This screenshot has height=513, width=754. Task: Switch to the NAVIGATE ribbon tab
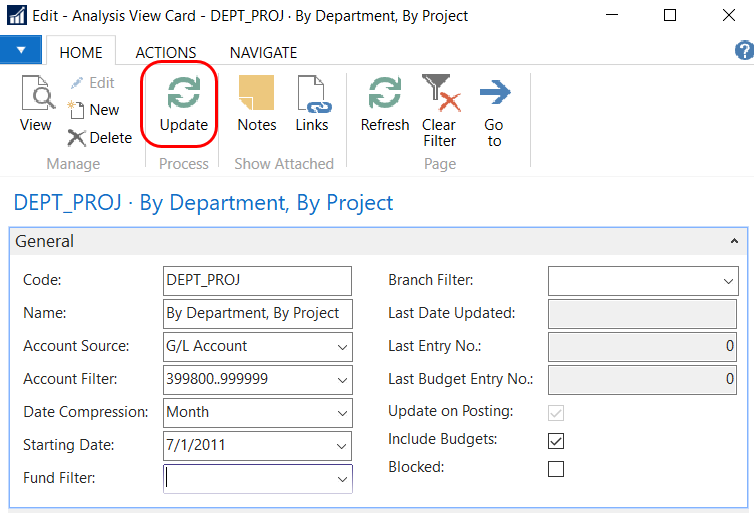point(263,52)
